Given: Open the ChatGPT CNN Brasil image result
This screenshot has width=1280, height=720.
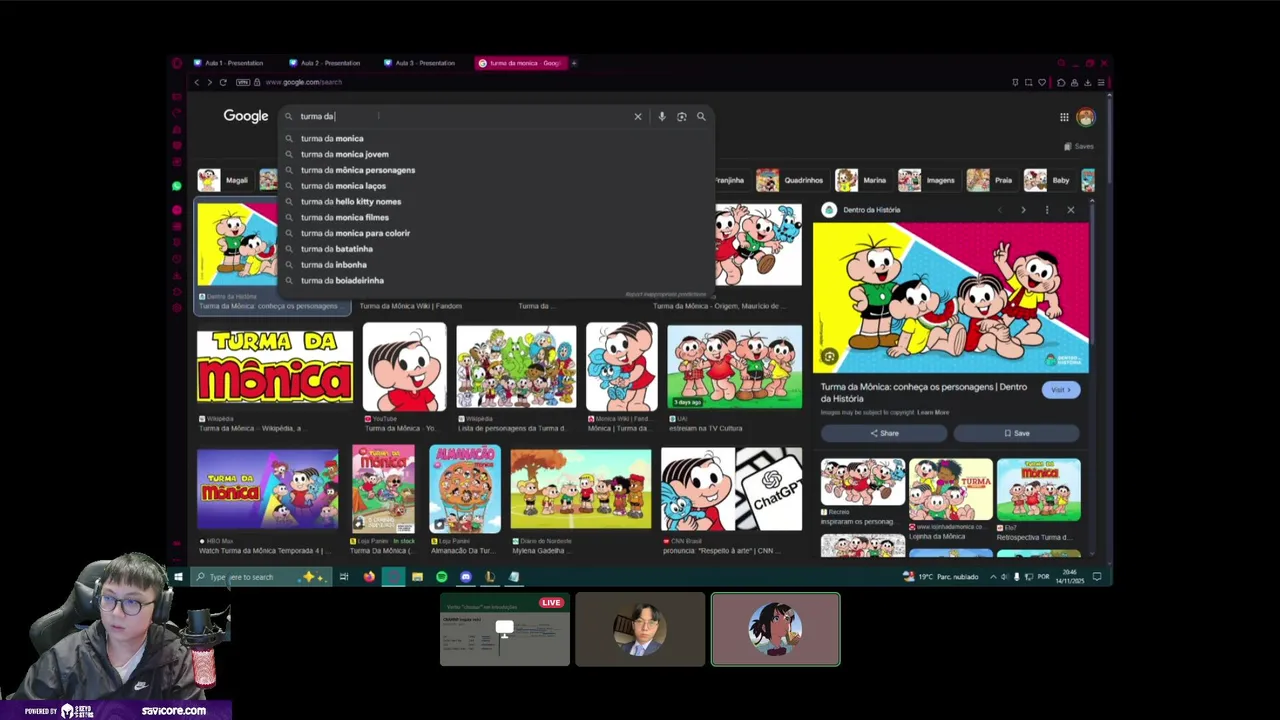Looking at the screenshot, I should 731,489.
